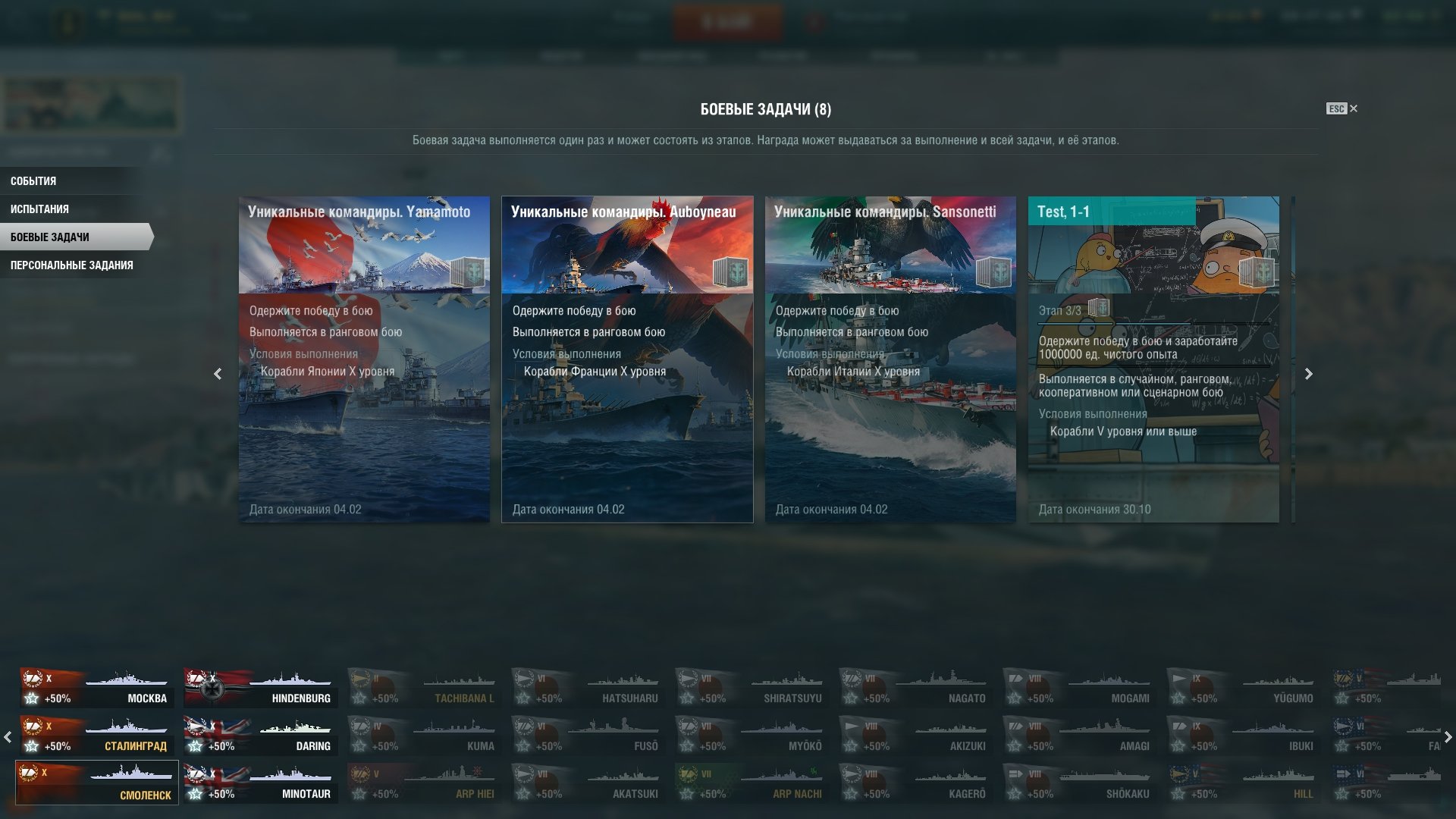
Task: Select the Сталинград ship in carousel
Action: point(97,736)
